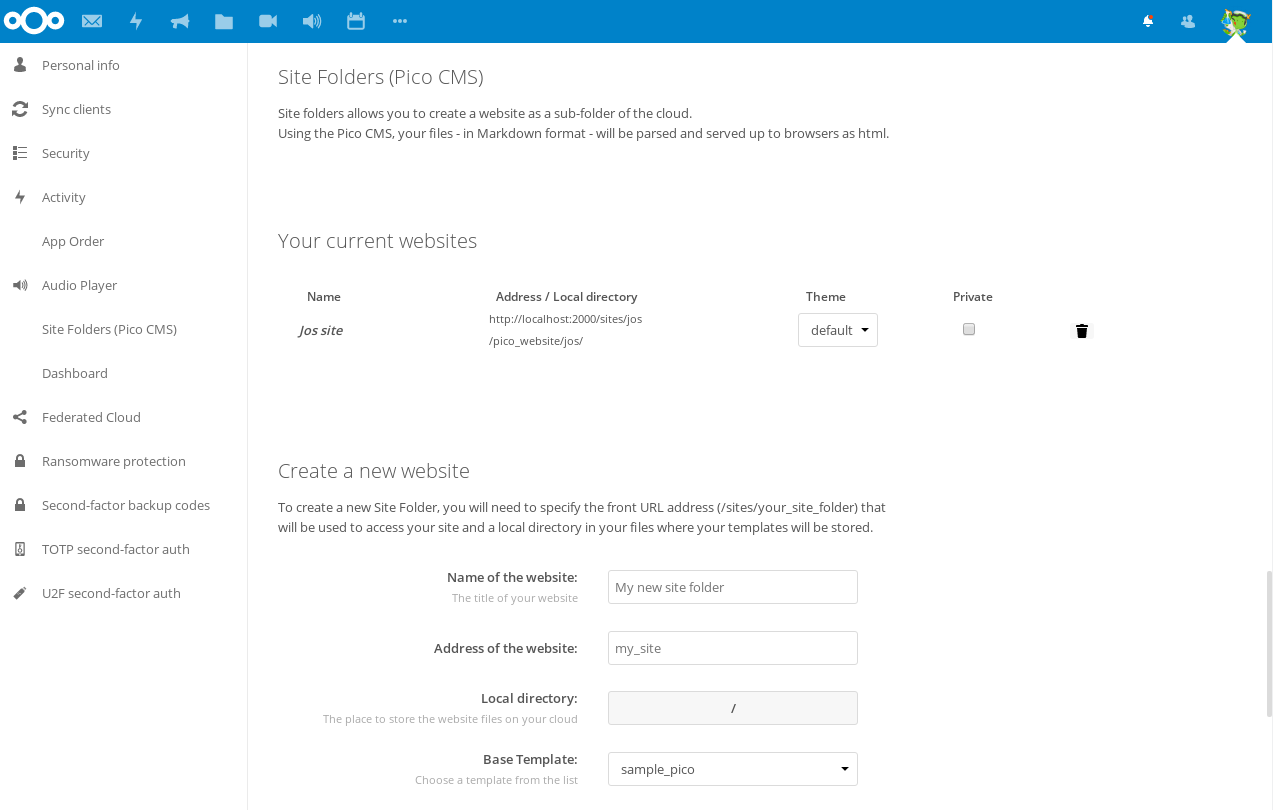Click the vertical page scrollbar
Viewport: 1273px width, 810px height.
pos(1269,644)
